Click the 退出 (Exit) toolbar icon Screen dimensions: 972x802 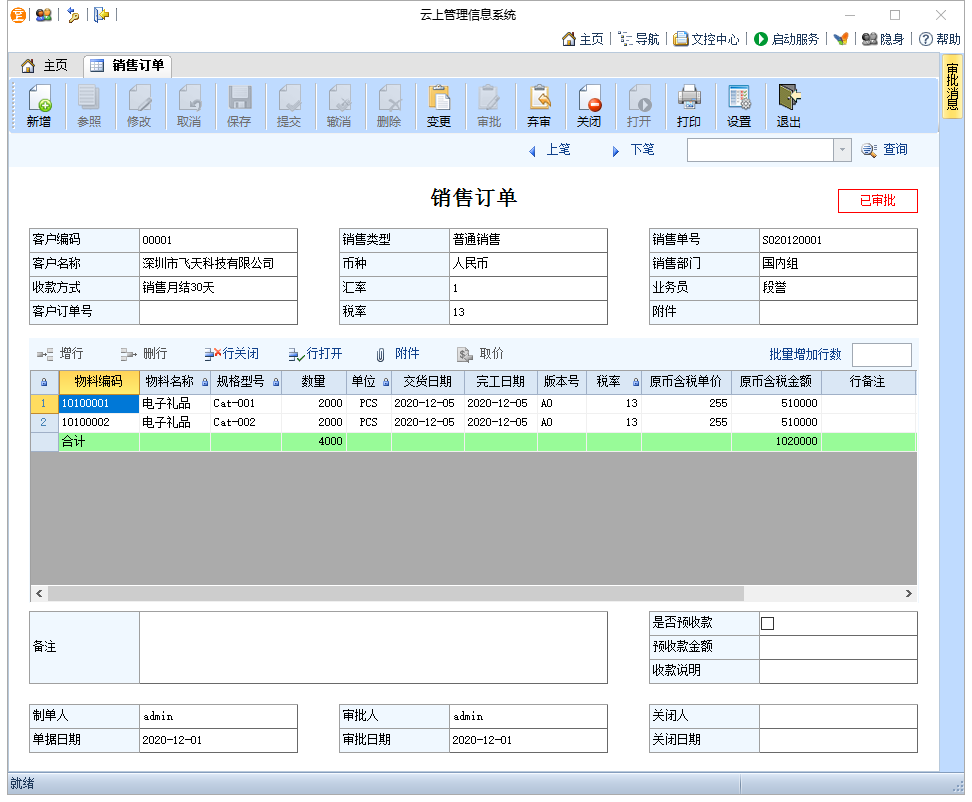[x=789, y=106]
